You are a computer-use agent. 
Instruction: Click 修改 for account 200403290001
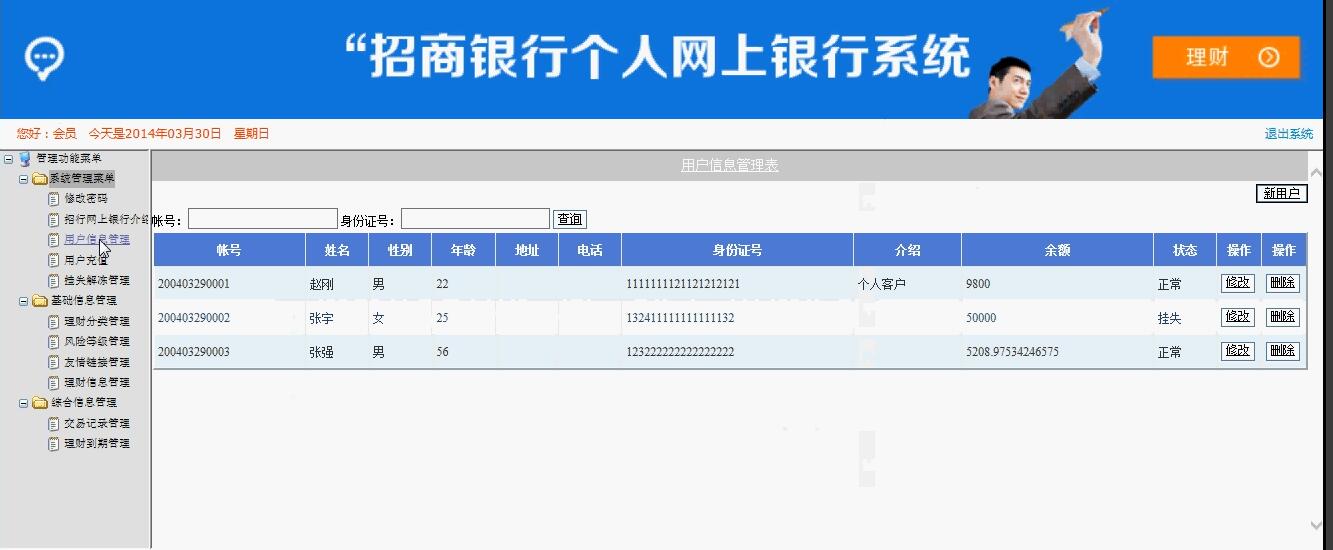pyautogui.click(x=1238, y=283)
